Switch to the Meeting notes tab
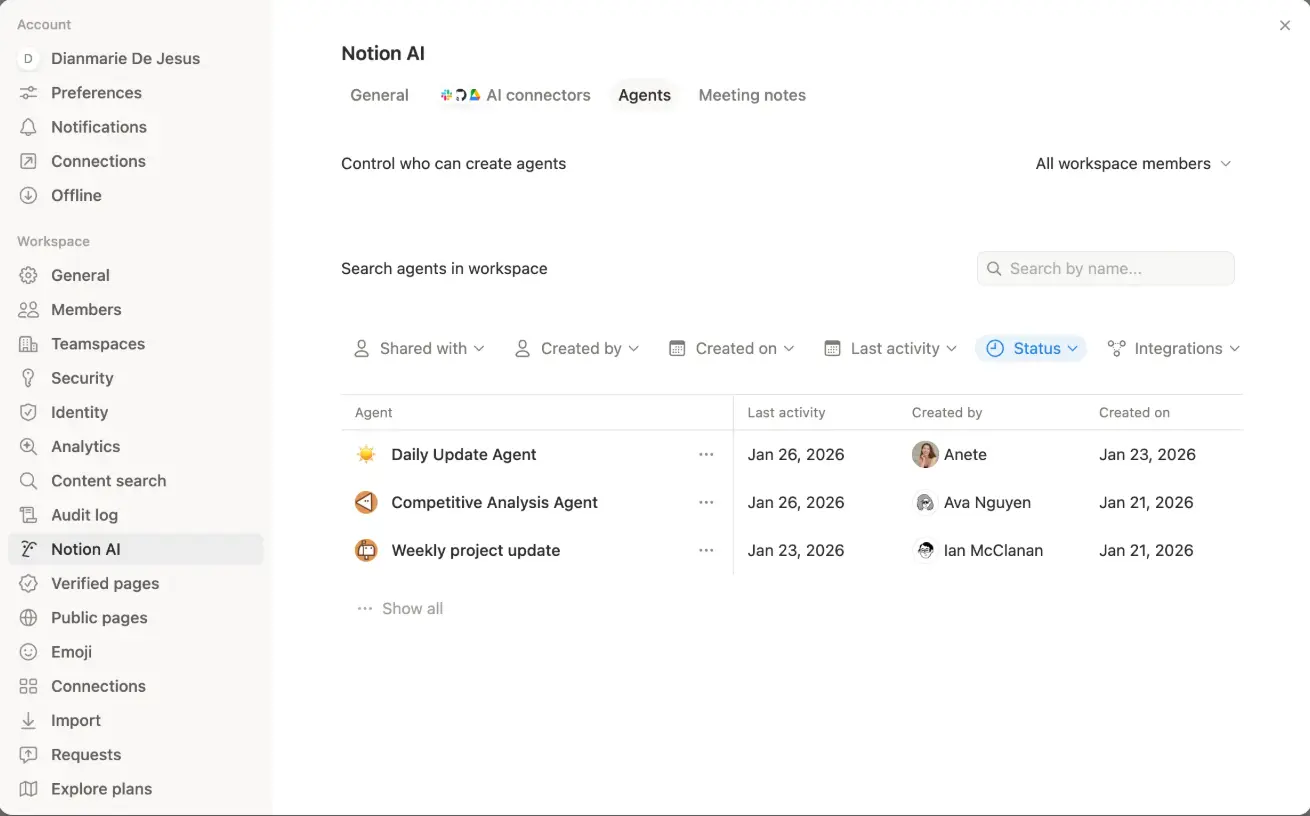 [x=752, y=95]
